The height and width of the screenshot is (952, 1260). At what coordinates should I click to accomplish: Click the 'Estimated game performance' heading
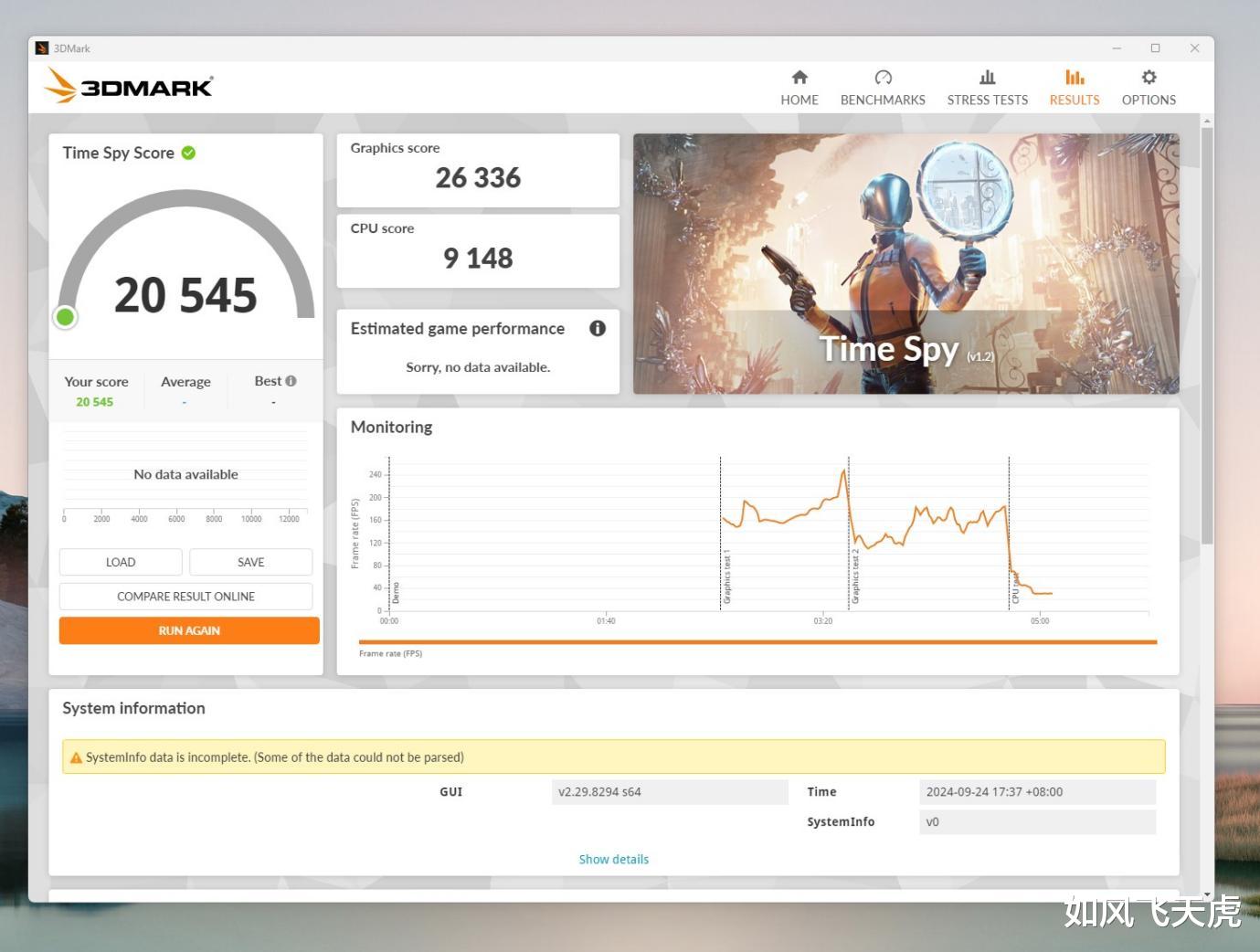[x=457, y=328]
